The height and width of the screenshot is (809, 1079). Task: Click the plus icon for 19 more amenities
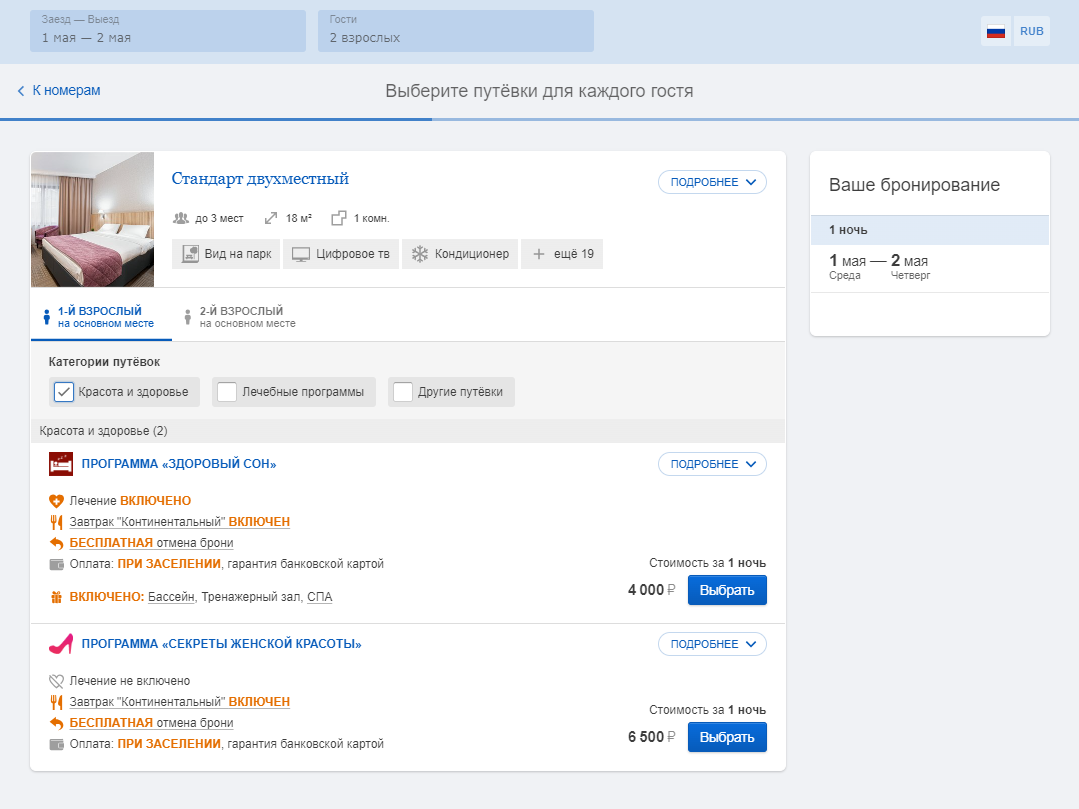(x=539, y=254)
